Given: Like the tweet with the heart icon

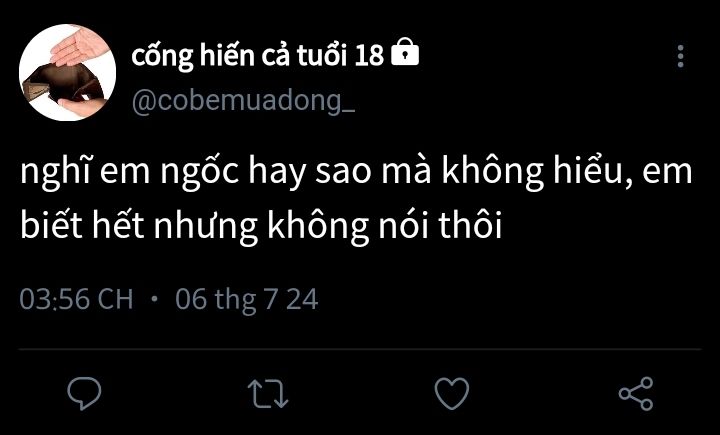Looking at the screenshot, I should [x=452, y=393].
